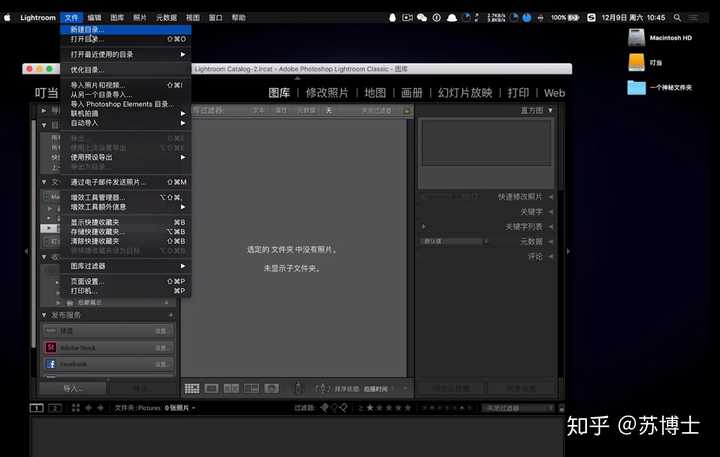Go back with filmstrip left arrow

tap(89, 408)
